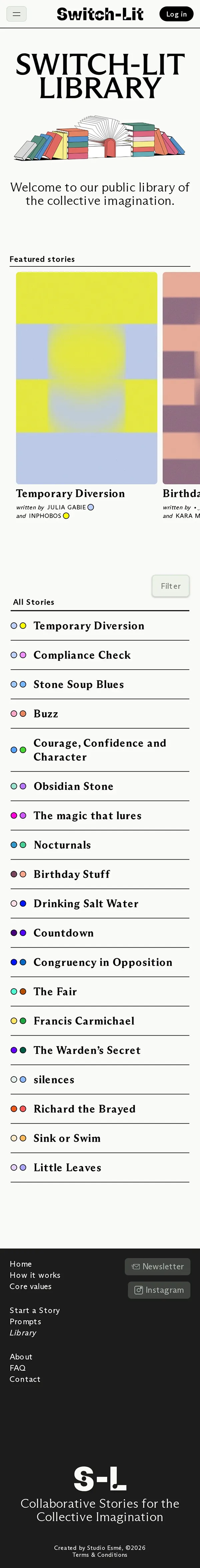
Task: Click Julia Gabie's blue author dot
Action: [91, 507]
